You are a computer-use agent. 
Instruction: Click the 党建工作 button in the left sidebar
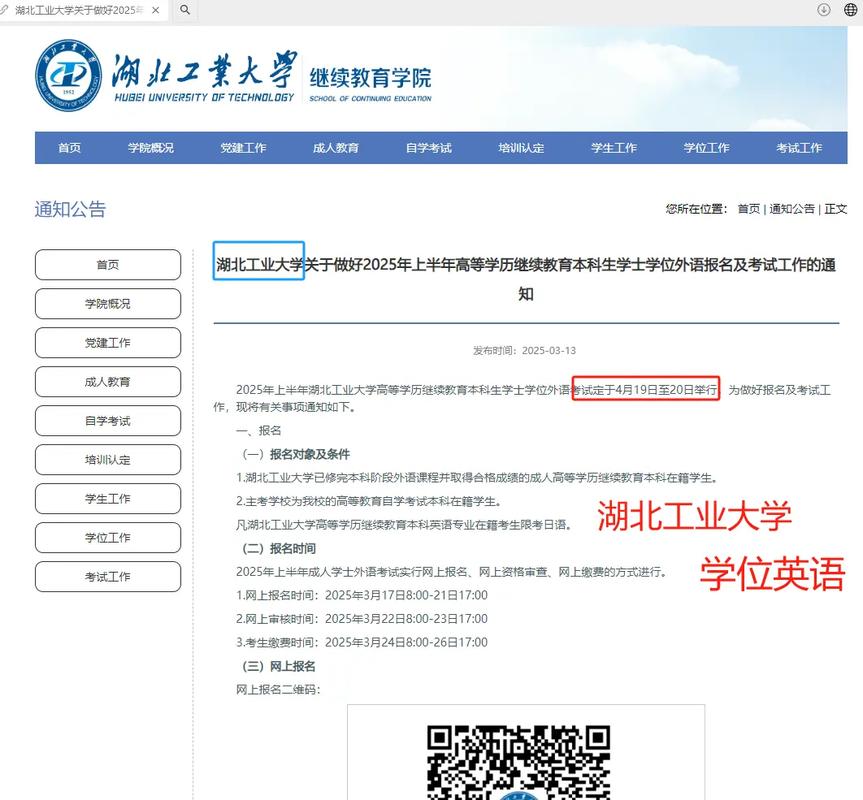coord(107,342)
